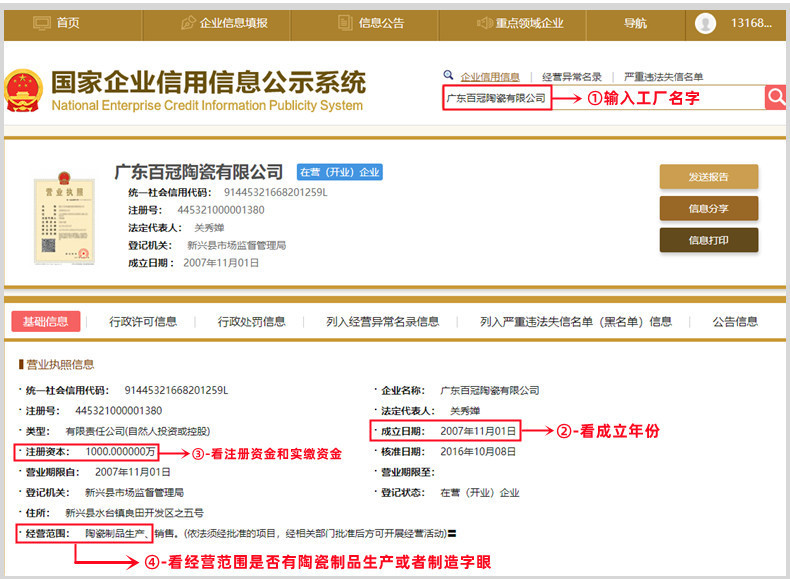Click the header registration number 445321000001380
790x579 pixels.
(x=221, y=210)
